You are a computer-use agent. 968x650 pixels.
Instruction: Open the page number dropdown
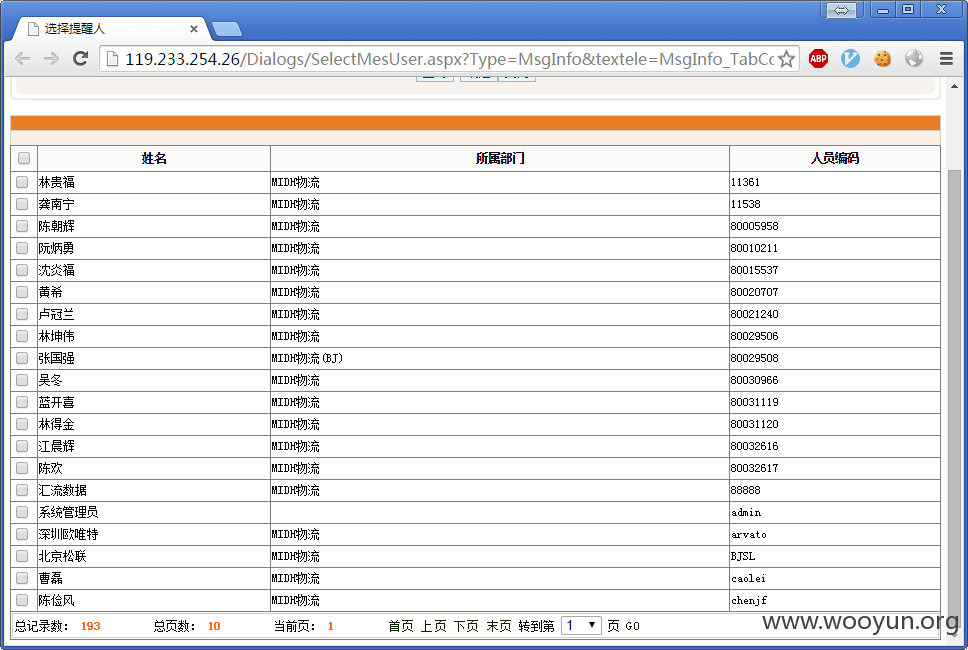click(x=581, y=626)
